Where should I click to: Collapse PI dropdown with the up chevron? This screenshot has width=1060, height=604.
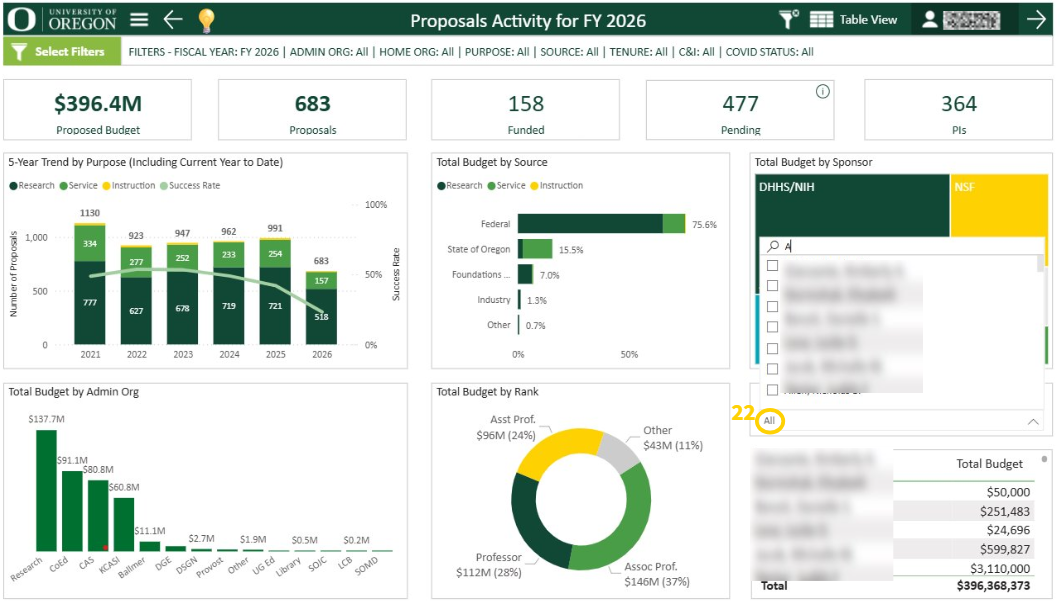coord(1033,421)
